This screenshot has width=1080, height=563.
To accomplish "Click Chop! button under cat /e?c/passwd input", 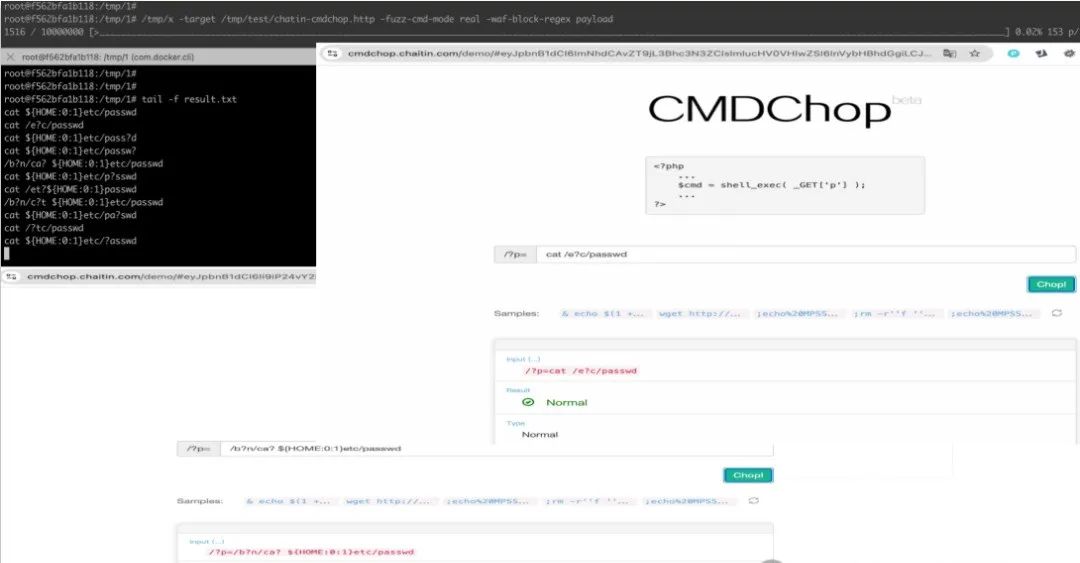I will pyautogui.click(x=1051, y=284).
